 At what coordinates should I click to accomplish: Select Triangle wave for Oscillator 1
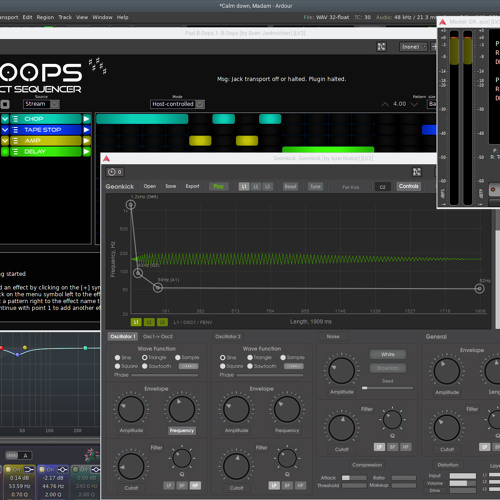[145, 357]
